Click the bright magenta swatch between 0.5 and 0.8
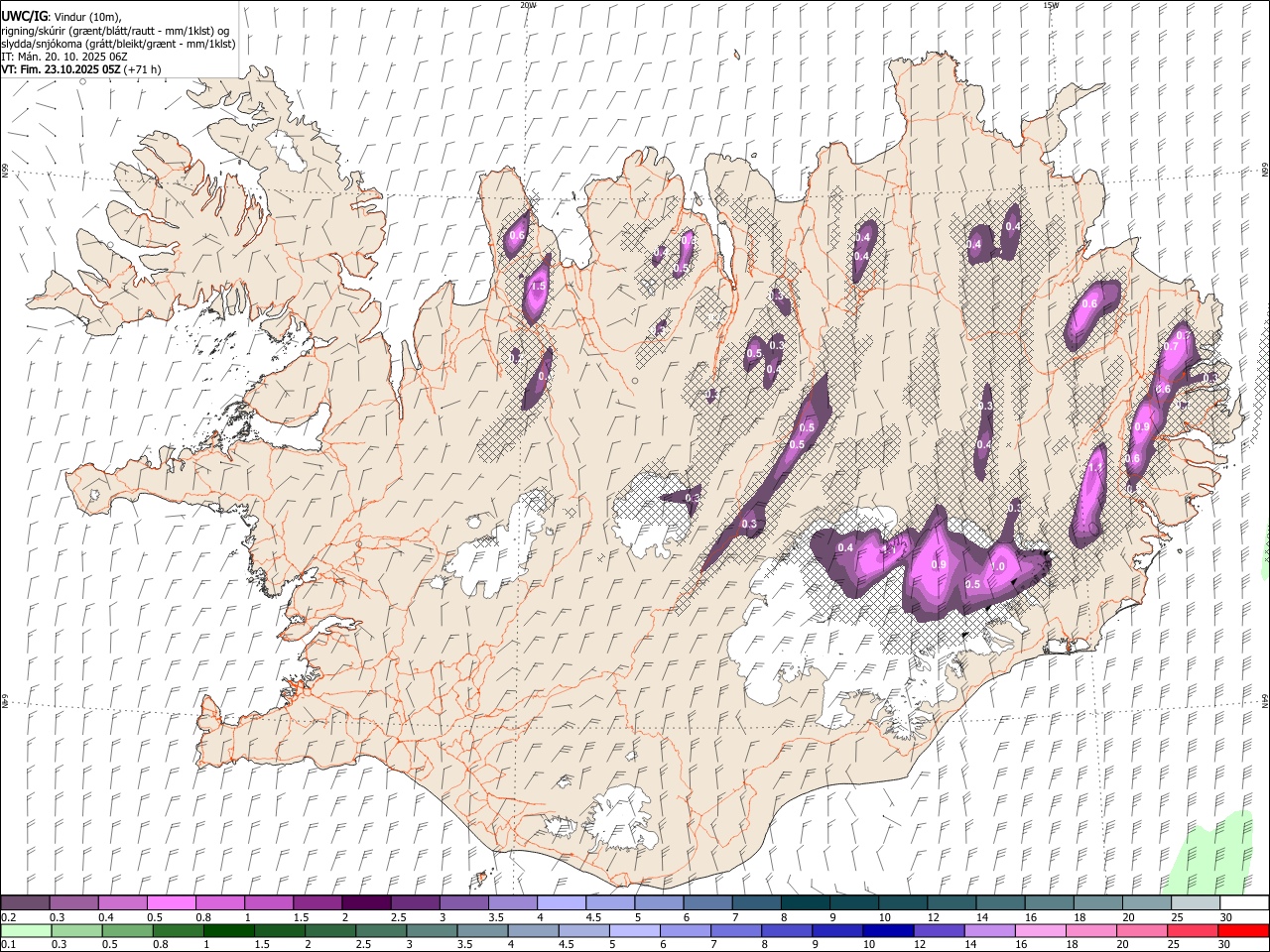 tap(171, 903)
